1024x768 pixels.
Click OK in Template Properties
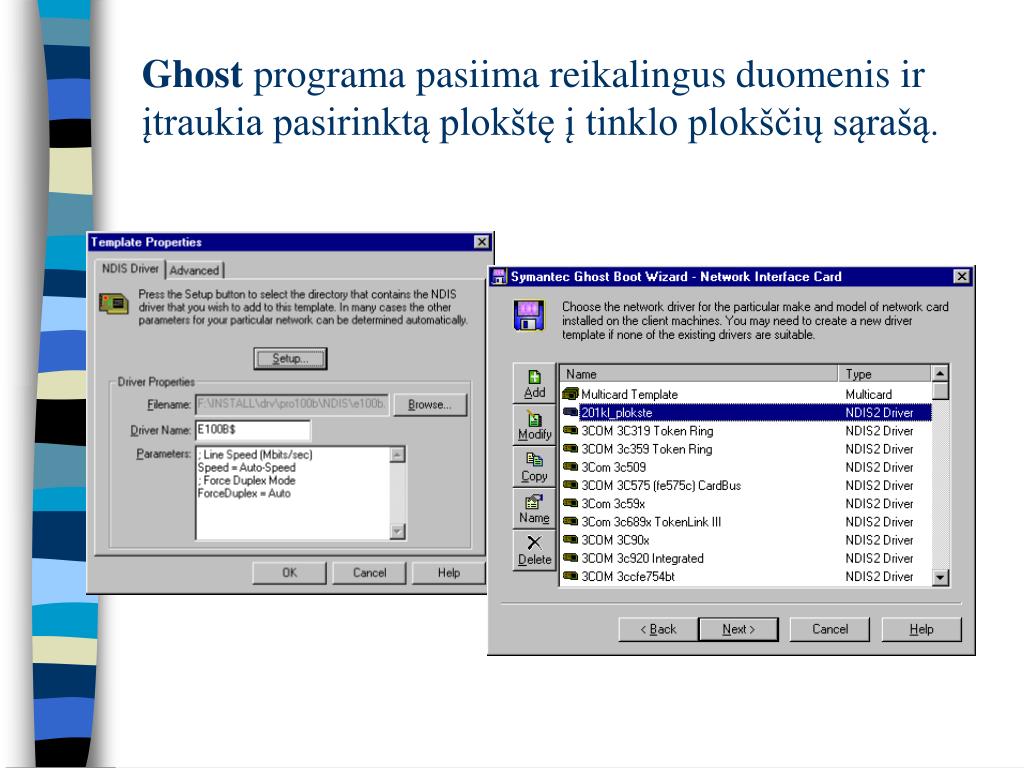pyautogui.click(x=289, y=573)
